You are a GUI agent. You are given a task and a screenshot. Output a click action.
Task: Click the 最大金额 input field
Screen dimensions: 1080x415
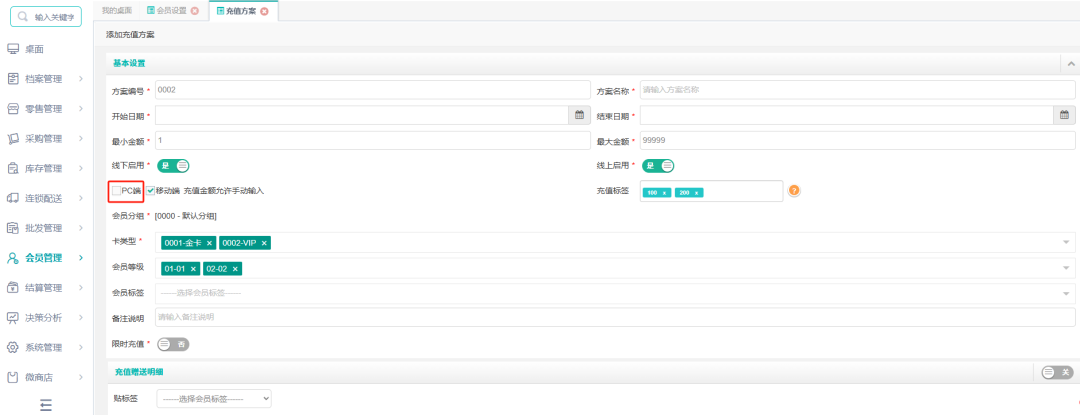(x=858, y=140)
